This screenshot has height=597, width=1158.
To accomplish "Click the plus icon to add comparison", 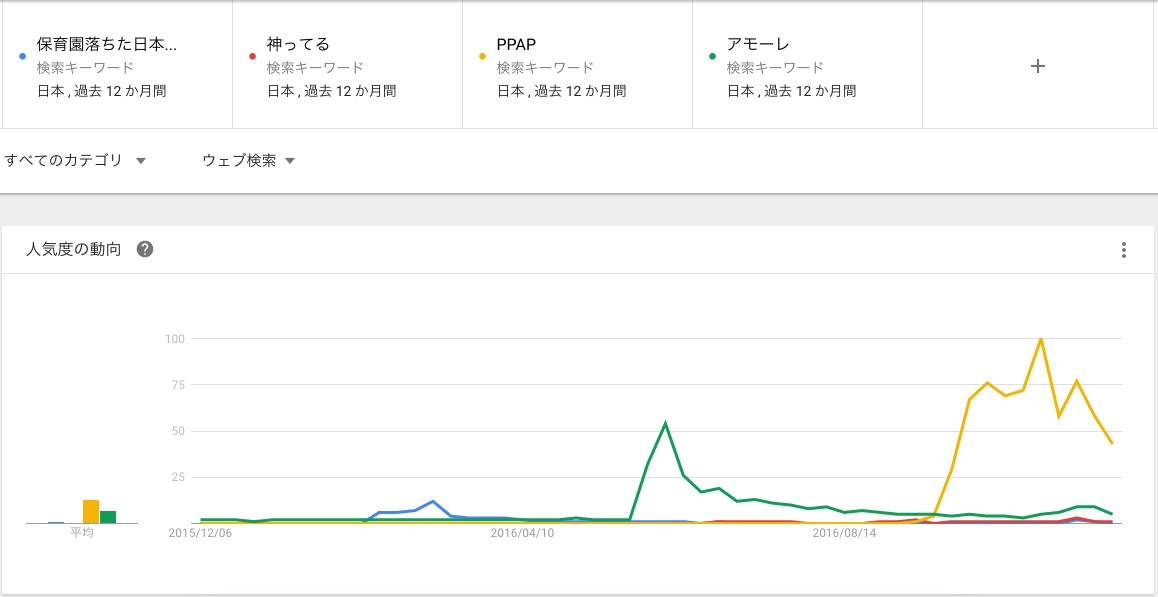I will 1038,66.
